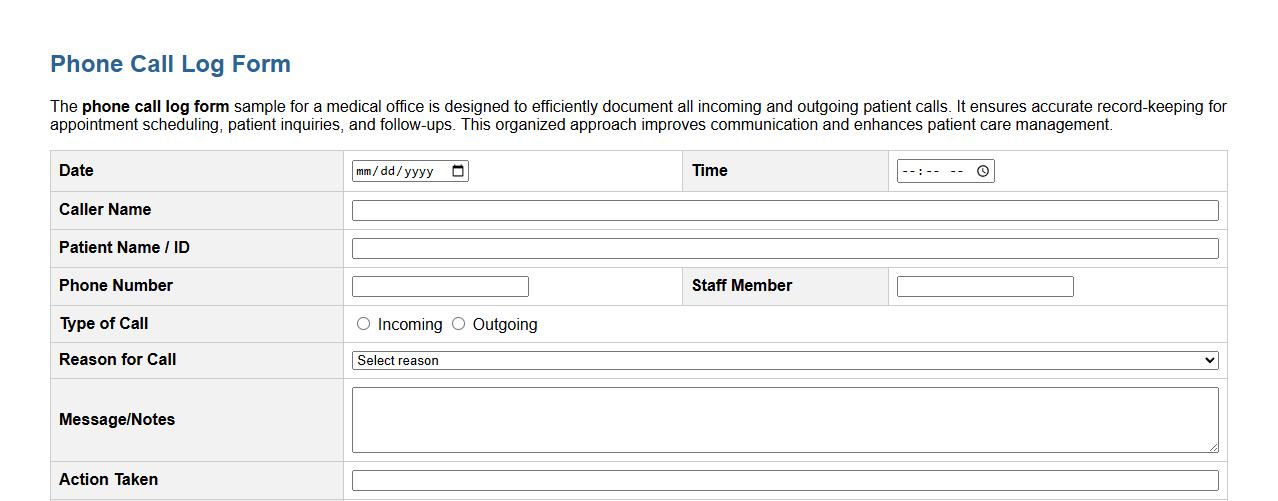The width and height of the screenshot is (1278, 501).
Task: Grab the Message/Notes resize handle
Action: pos(1213,447)
